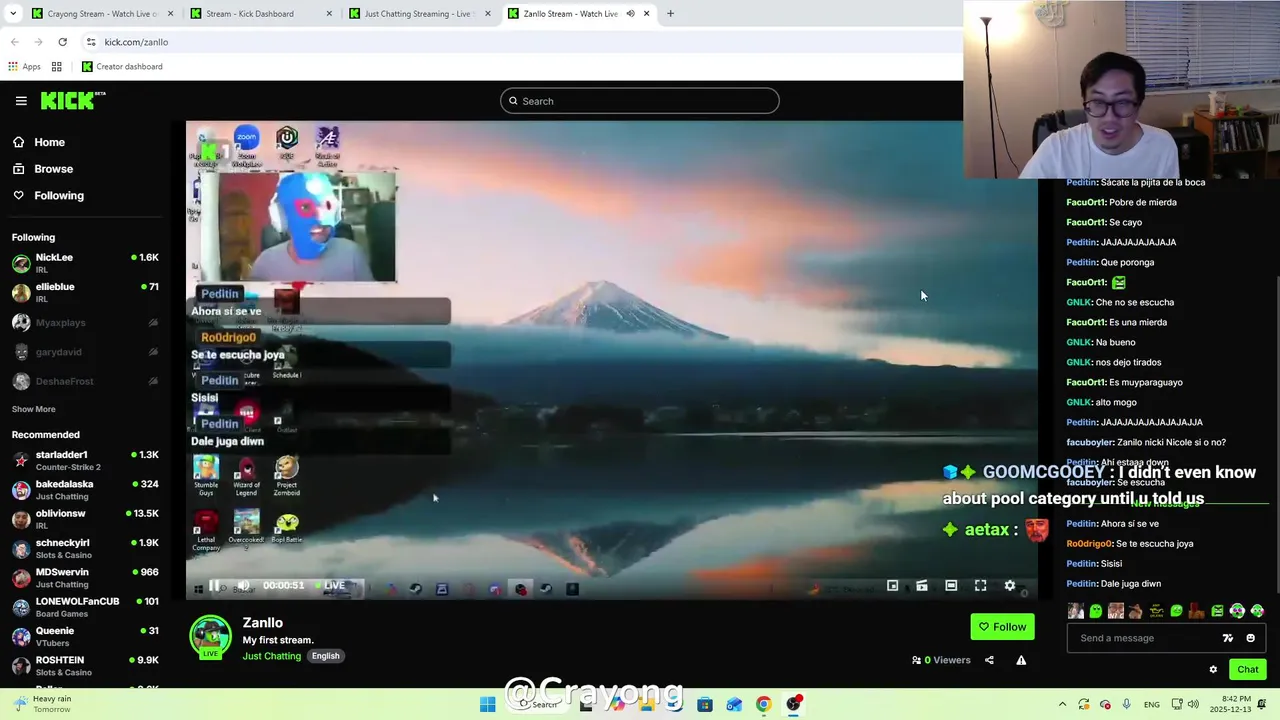This screenshot has width=1280, height=720.
Task: Jump to LIVE in the player
Action: coord(331,586)
